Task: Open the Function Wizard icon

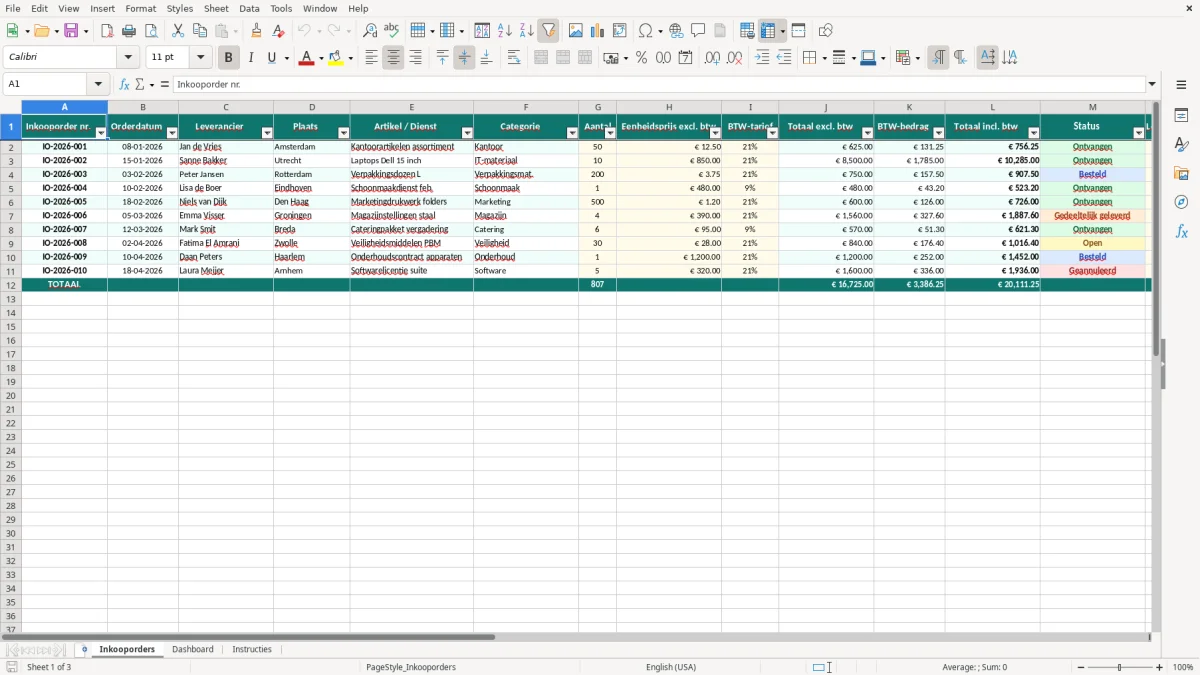Action: click(x=124, y=84)
